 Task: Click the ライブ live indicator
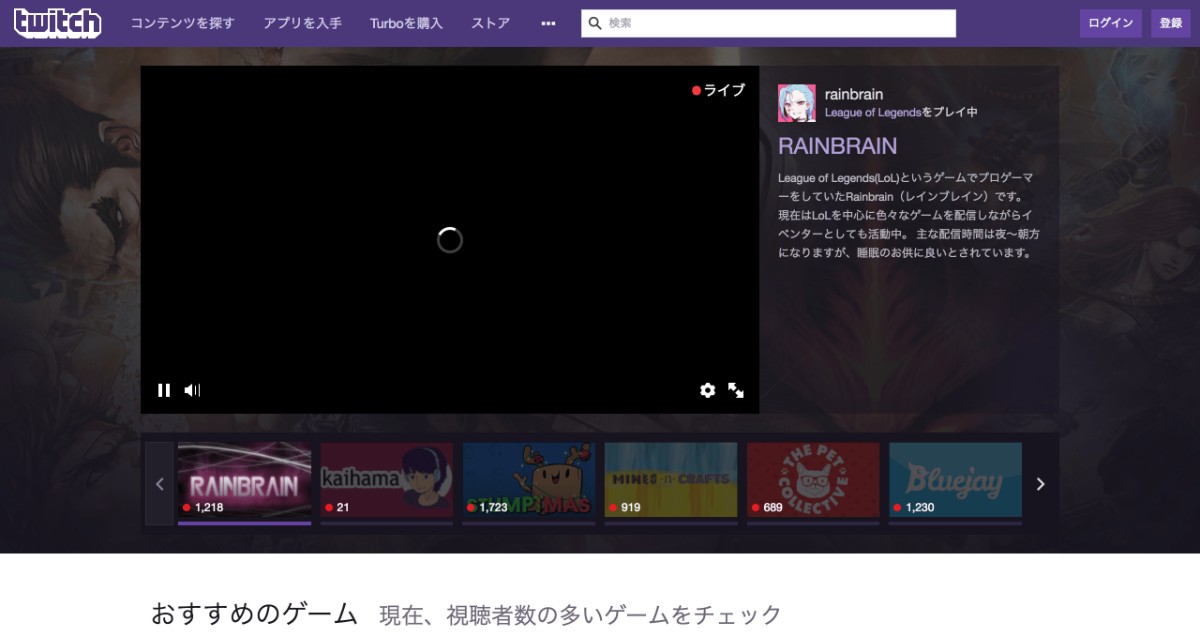click(718, 90)
